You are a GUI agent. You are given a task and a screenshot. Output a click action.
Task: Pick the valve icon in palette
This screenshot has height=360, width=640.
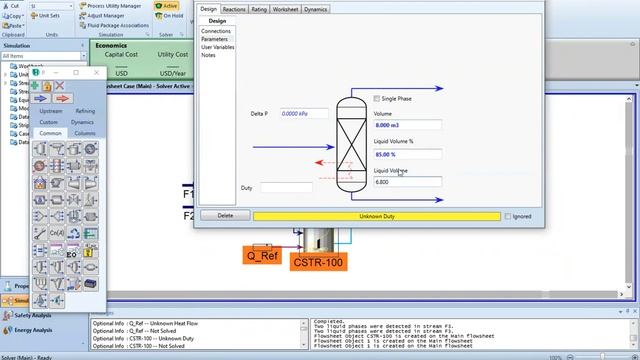coord(74,200)
